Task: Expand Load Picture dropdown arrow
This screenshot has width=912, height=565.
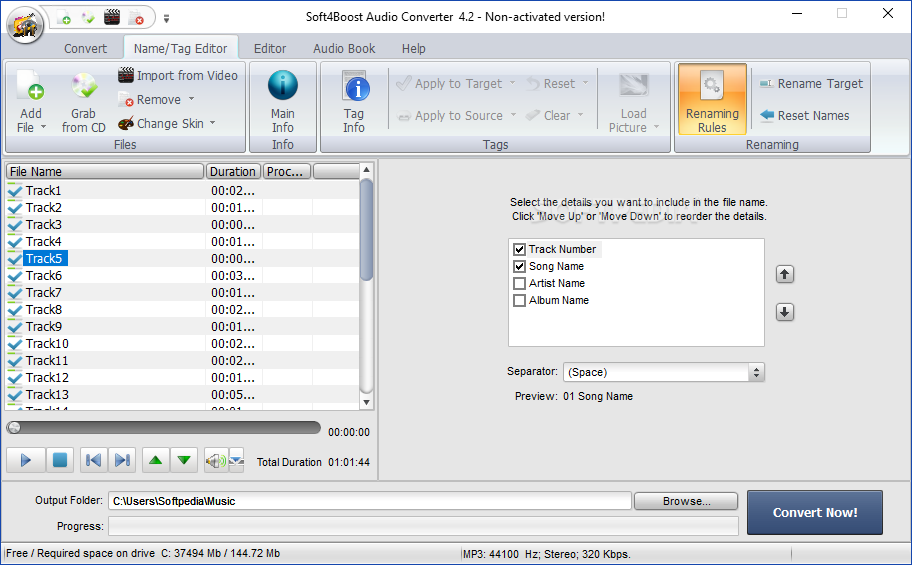Action: (x=657, y=127)
